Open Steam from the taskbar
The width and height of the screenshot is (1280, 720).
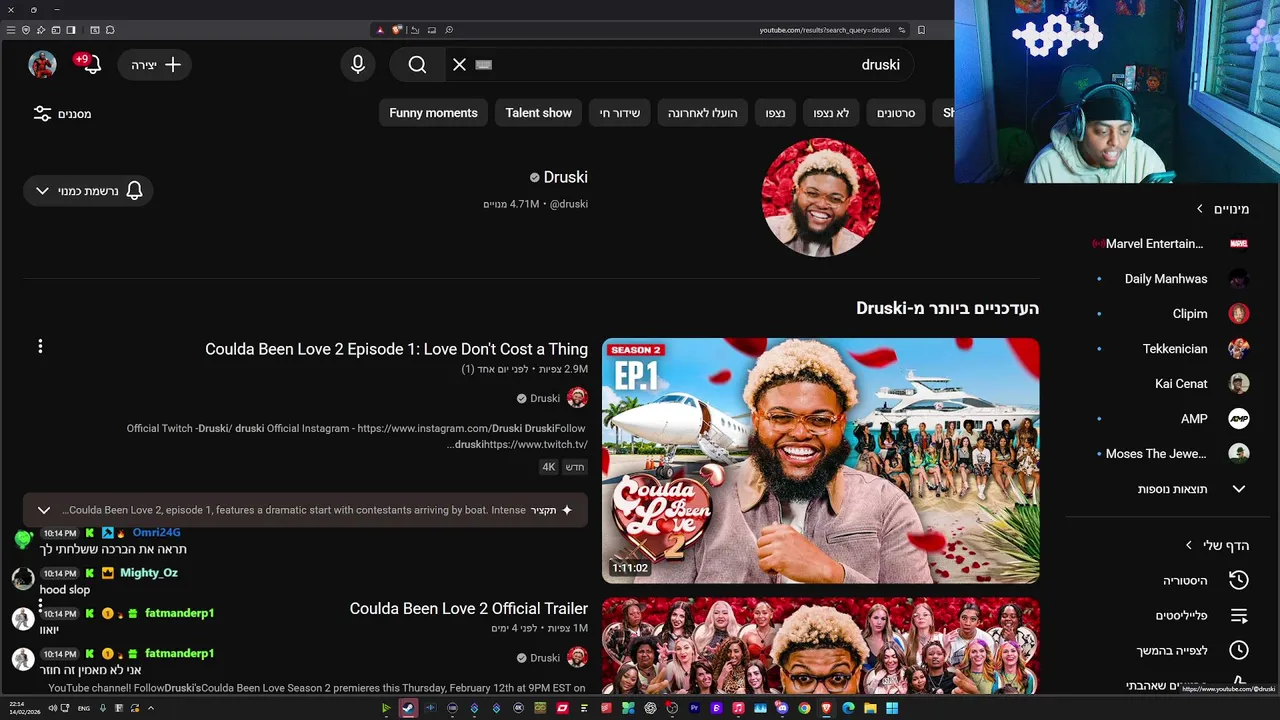click(x=408, y=708)
